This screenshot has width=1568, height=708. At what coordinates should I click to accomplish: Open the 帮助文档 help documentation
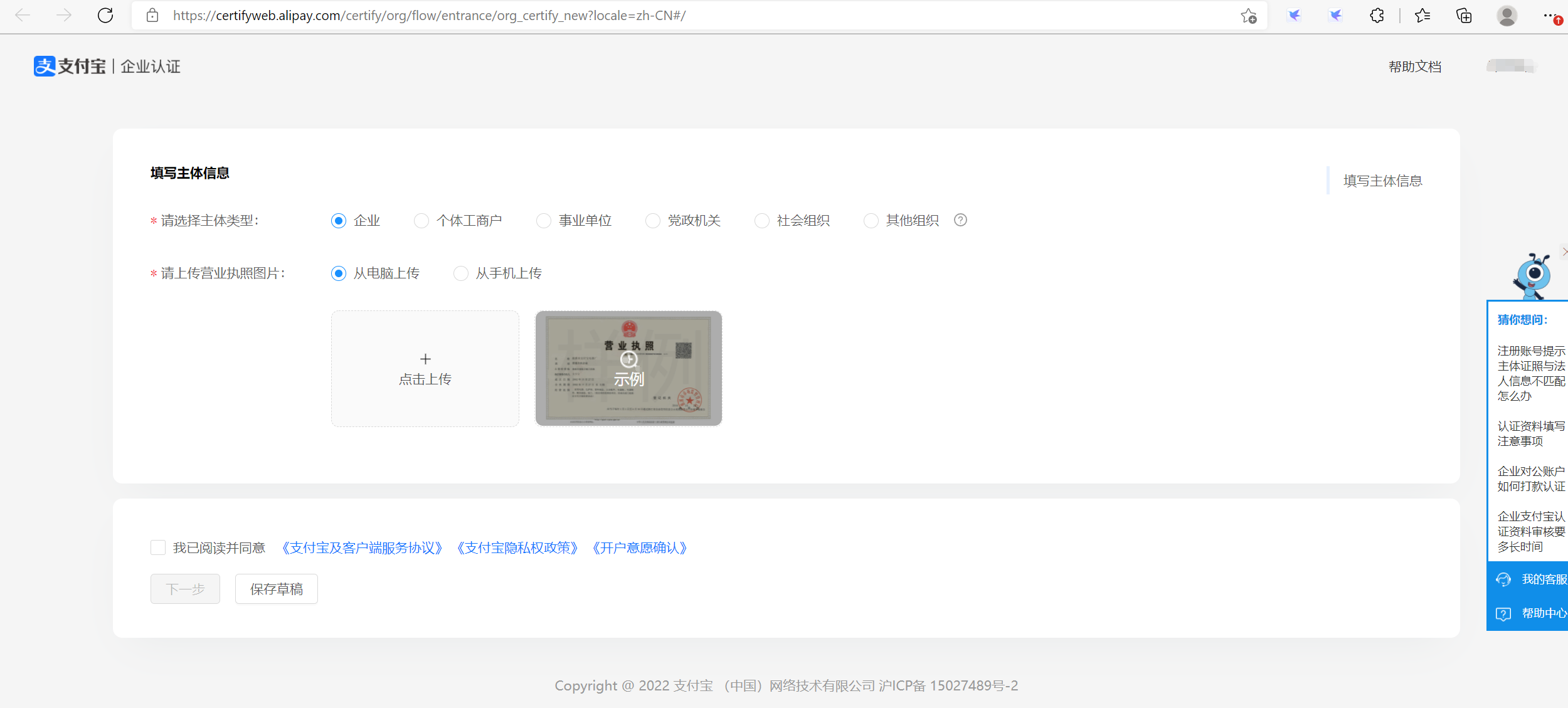point(1414,66)
